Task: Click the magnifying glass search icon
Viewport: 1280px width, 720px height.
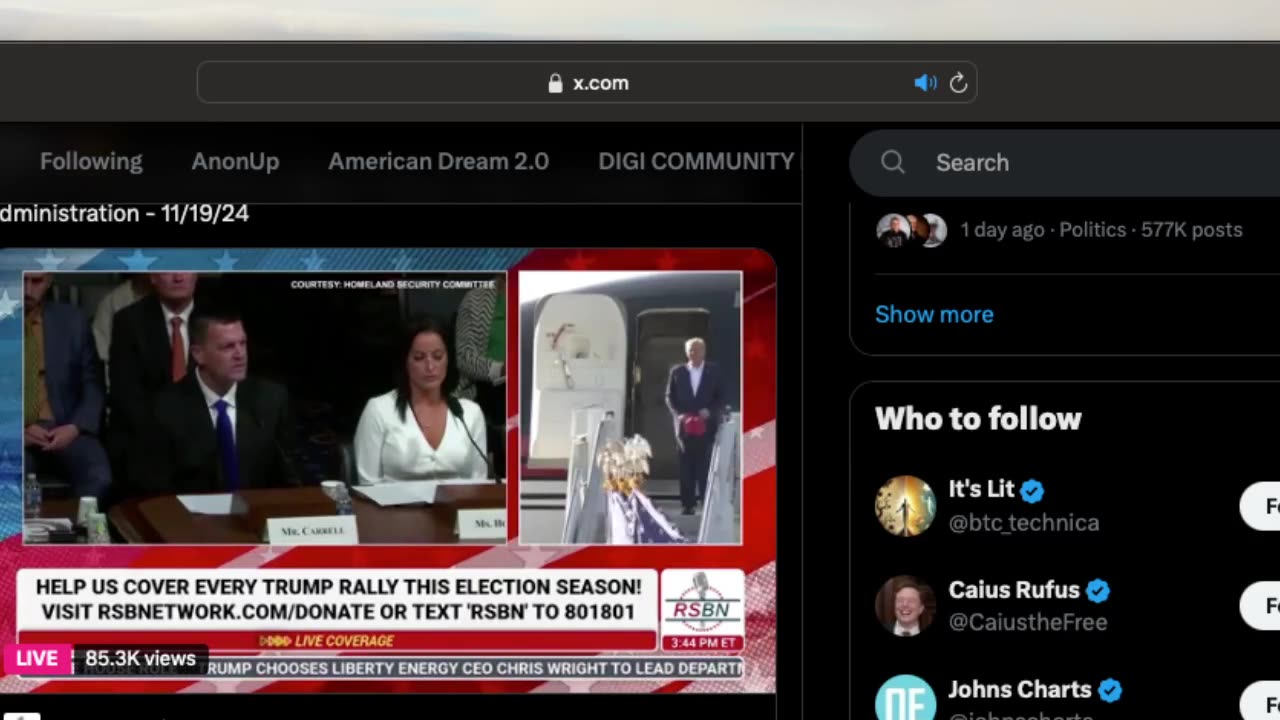Action: coord(893,162)
